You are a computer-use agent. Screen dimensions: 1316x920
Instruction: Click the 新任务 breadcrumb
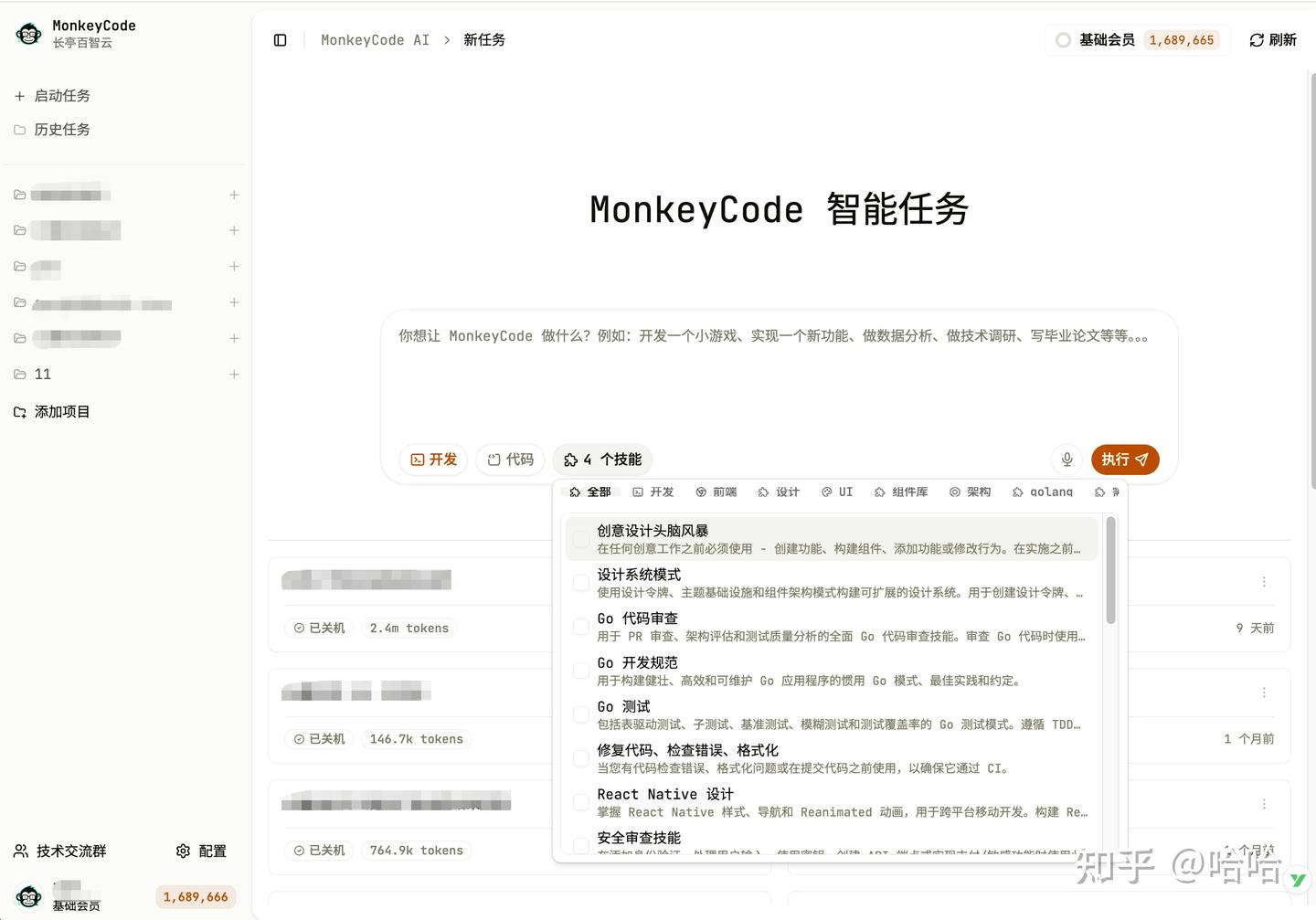click(x=484, y=40)
